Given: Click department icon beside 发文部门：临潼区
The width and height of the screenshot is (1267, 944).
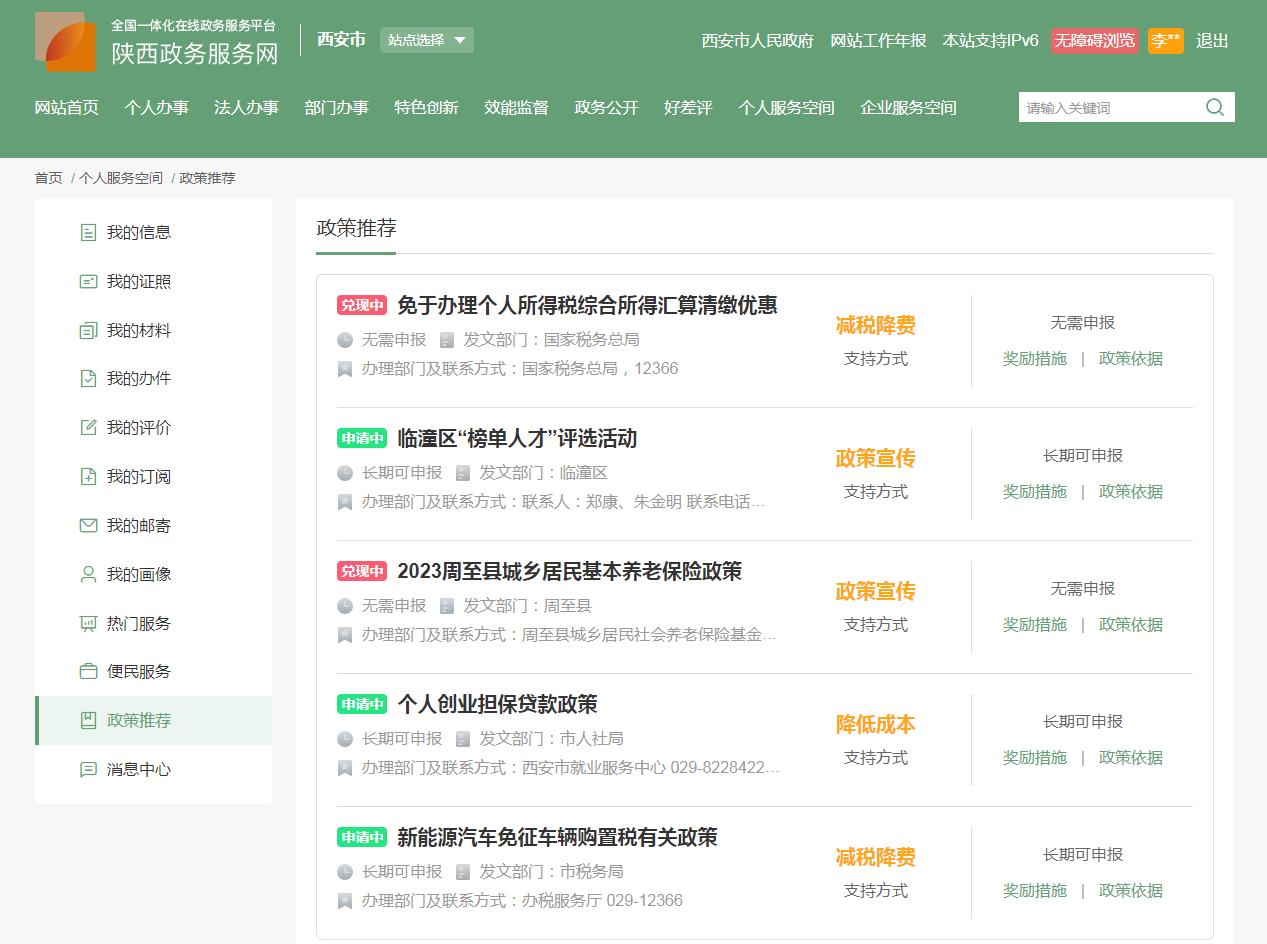Looking at the screenshot, I should click(463, 473).
